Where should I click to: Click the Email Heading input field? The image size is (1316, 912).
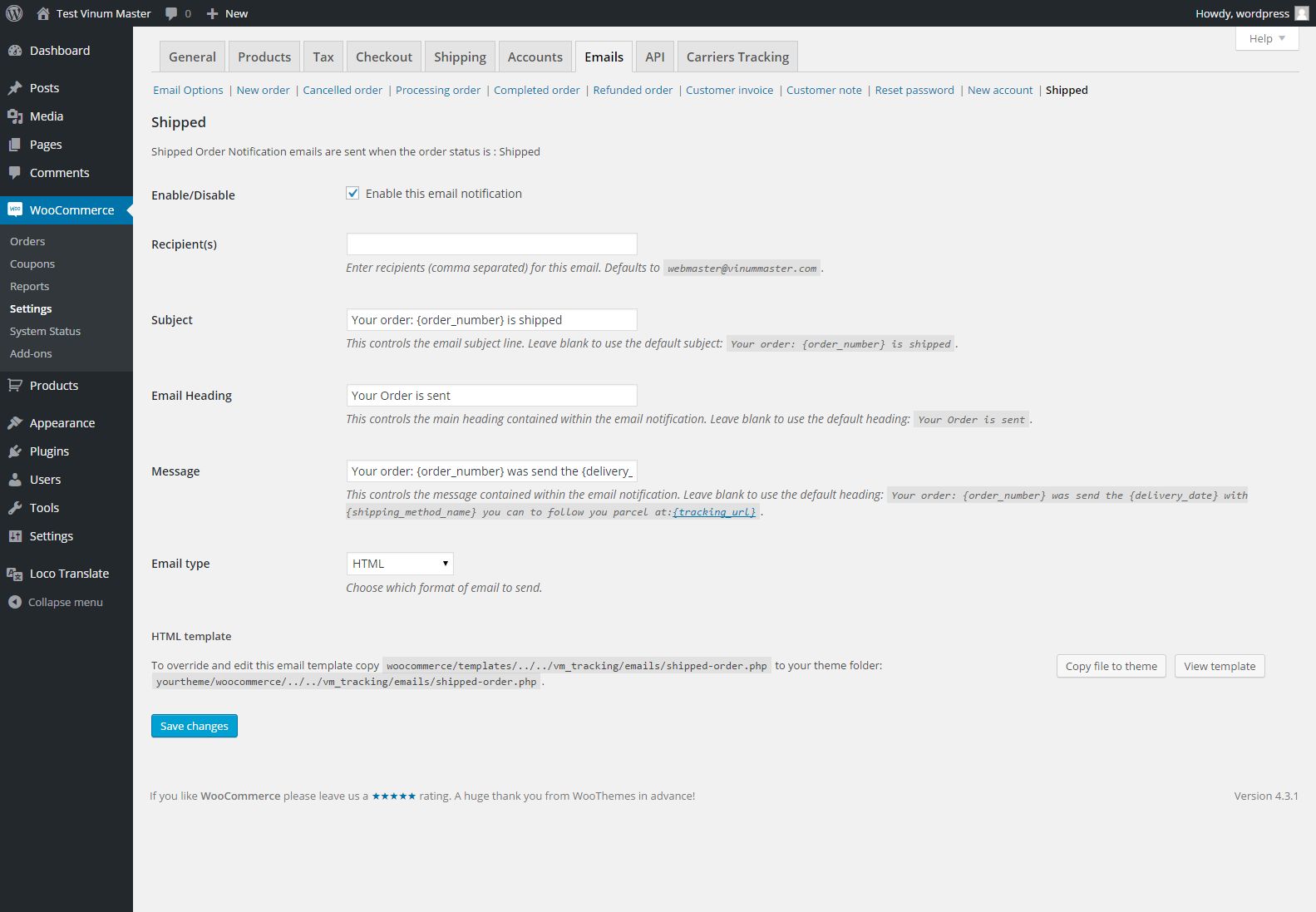(492, 395)
